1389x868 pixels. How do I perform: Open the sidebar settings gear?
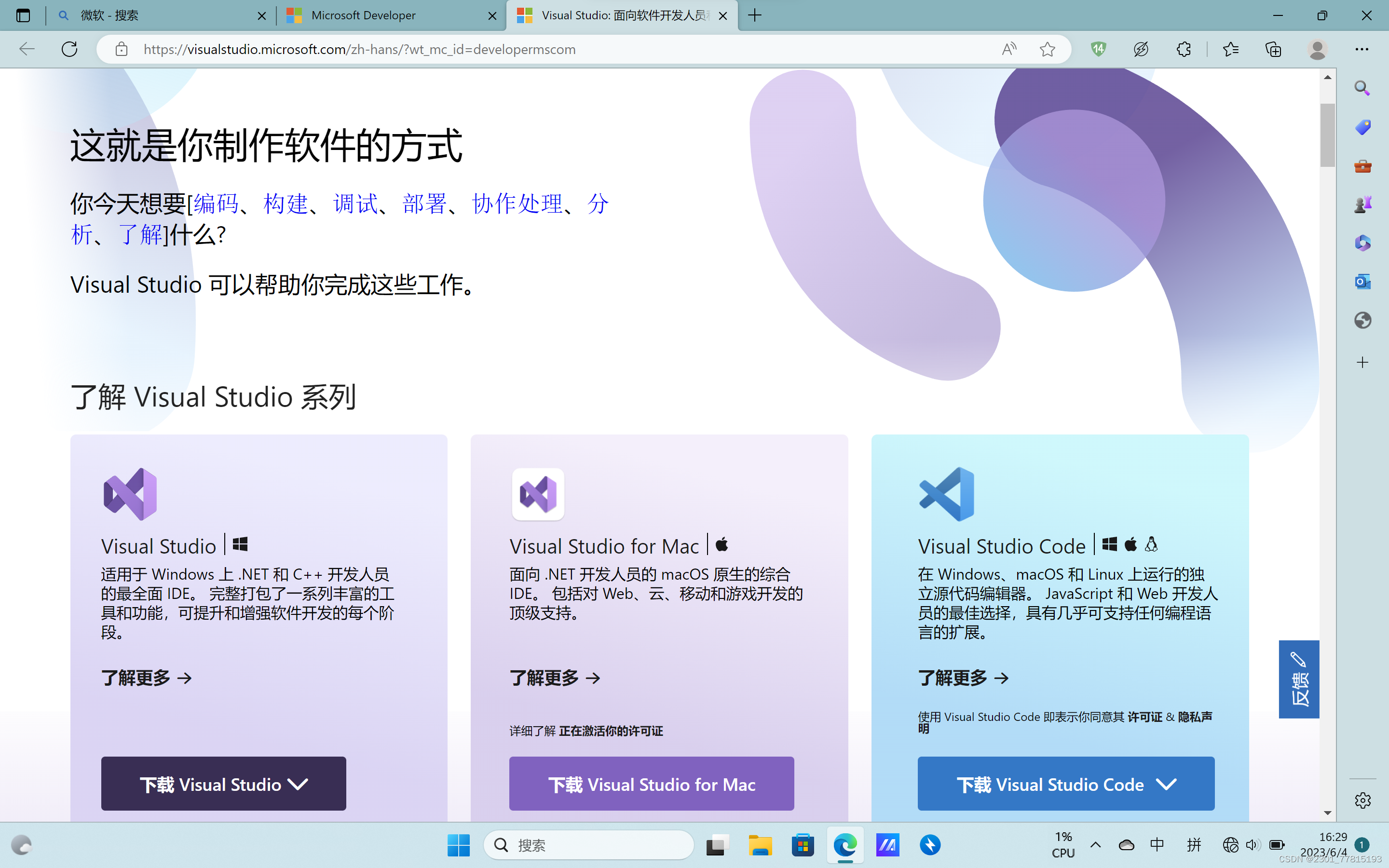click(x=1362, y=800)
